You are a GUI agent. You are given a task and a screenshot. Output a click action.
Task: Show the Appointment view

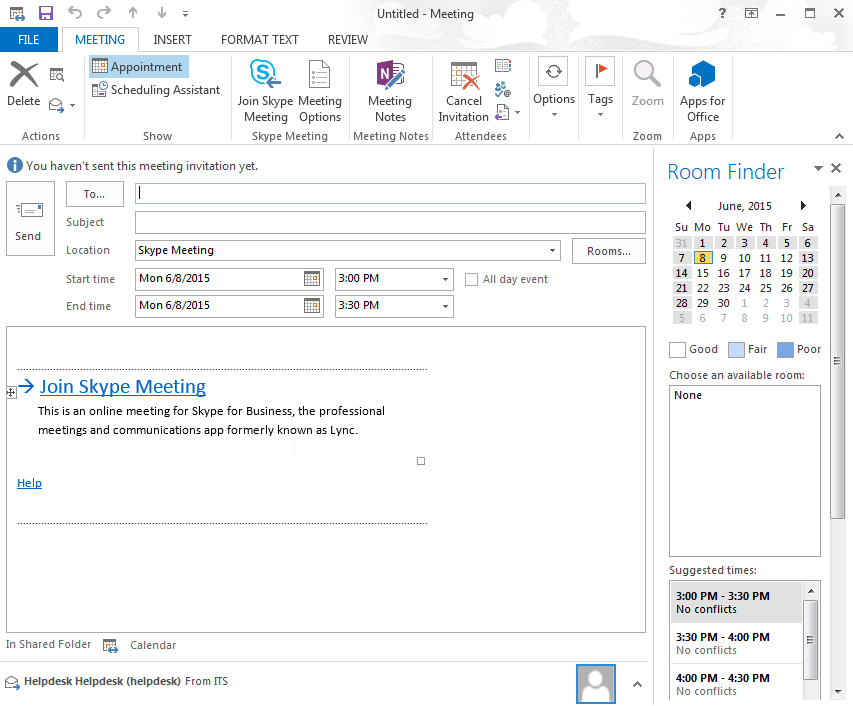[138, 66]
